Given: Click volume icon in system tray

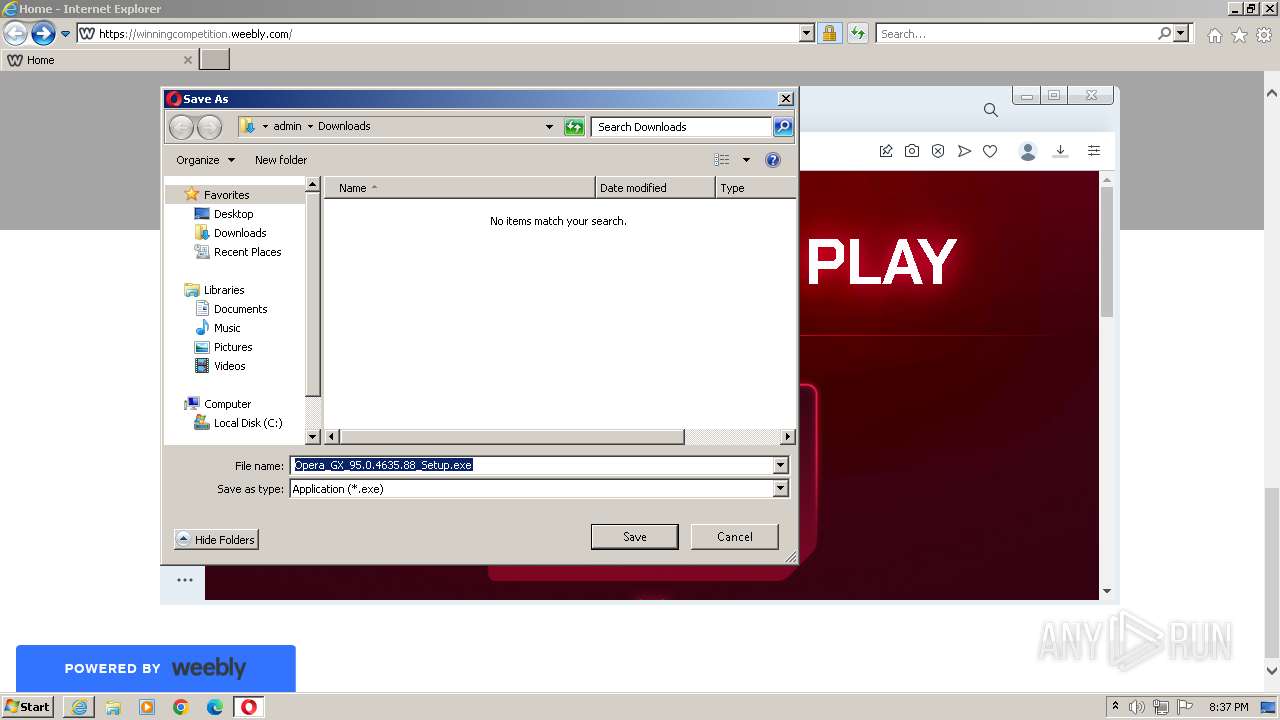Looking at the screenshot, I should [1137, 707].
